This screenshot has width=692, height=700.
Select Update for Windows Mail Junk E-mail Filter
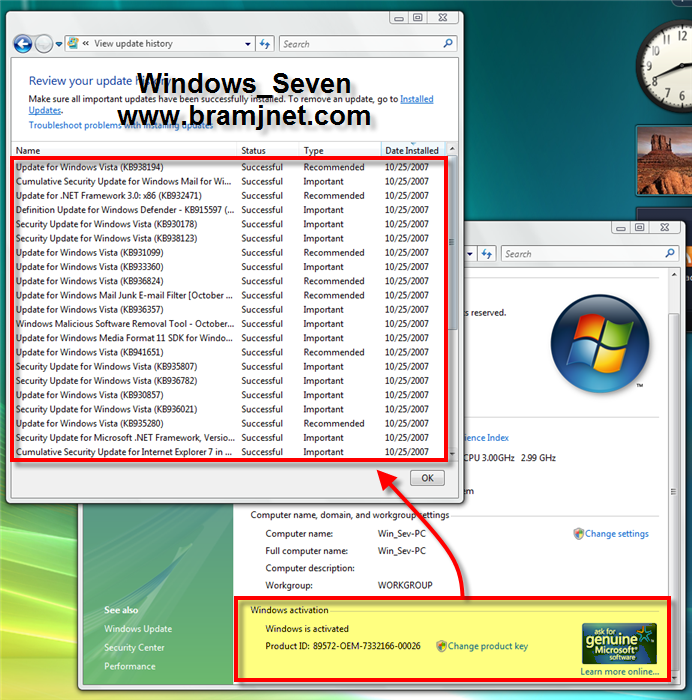(x=229, y=296)
